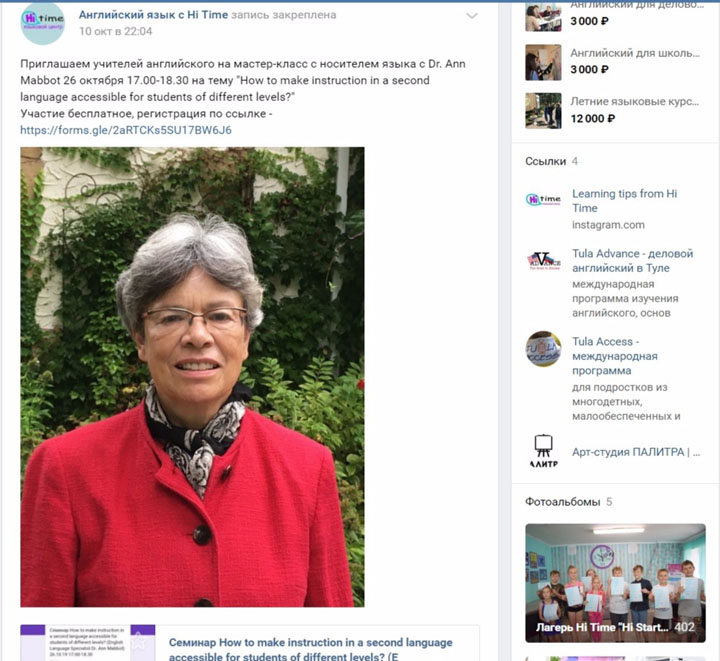Screen dimensions: 720x661
Task: Click the Tula Advance logo icon
Action: (x=543, y=260)
